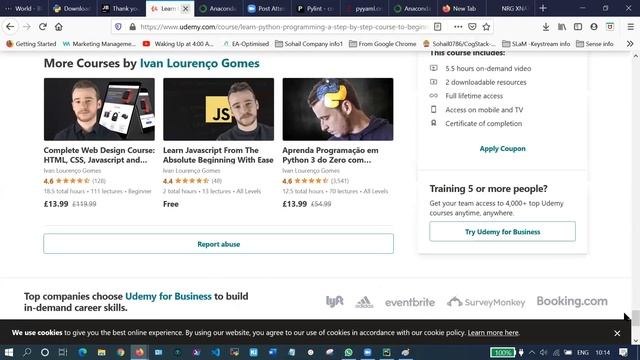Open Cortana circle on the taskbar
The height and width of the screenshot is (360, 640).
click(x=45, y=352)
